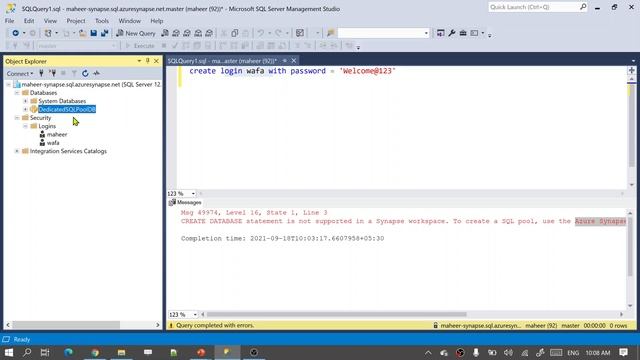Open the Window menu
Viewport: 640px width, 360px height.
(x=129, y=21)
